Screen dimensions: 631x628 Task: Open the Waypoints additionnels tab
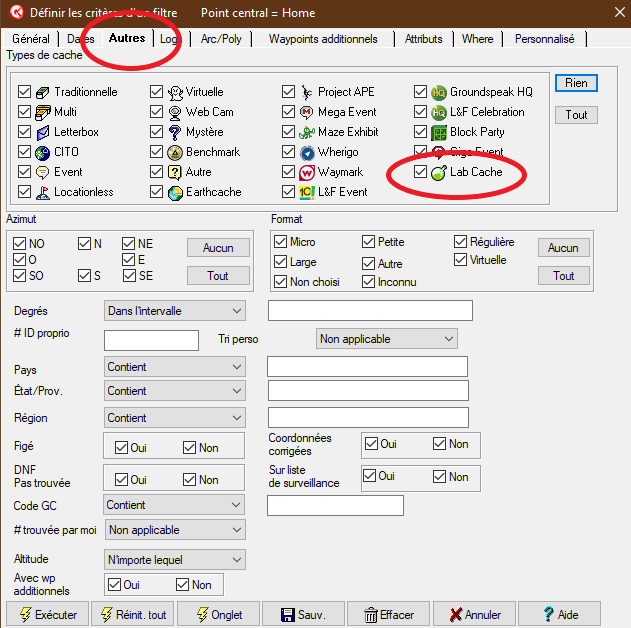[x=322, y=39]
